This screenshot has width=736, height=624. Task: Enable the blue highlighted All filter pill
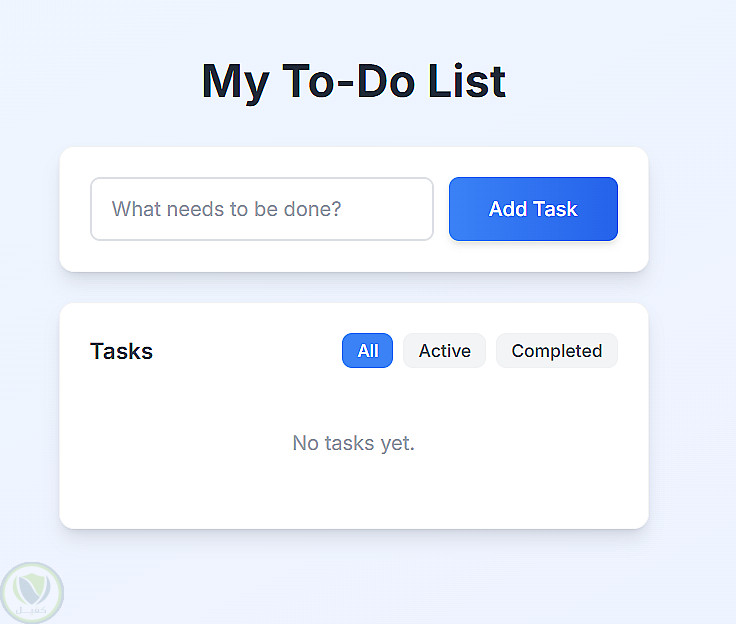coord(367,351)
